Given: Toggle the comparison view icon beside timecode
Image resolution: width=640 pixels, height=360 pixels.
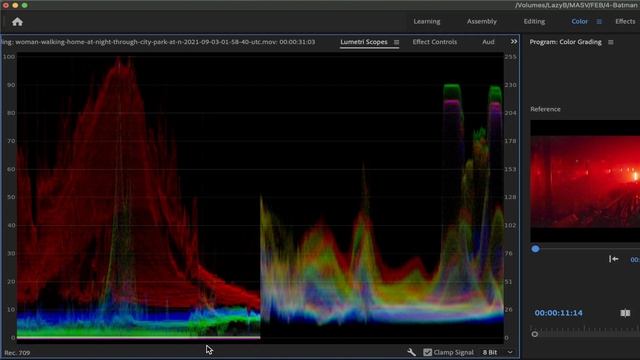Looking at the screenshot, I should 625,313.
